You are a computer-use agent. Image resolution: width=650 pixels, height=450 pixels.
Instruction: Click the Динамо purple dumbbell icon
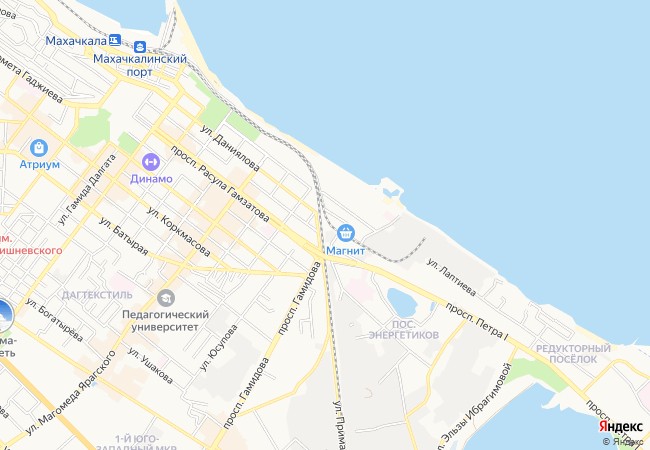coord(150,162)
